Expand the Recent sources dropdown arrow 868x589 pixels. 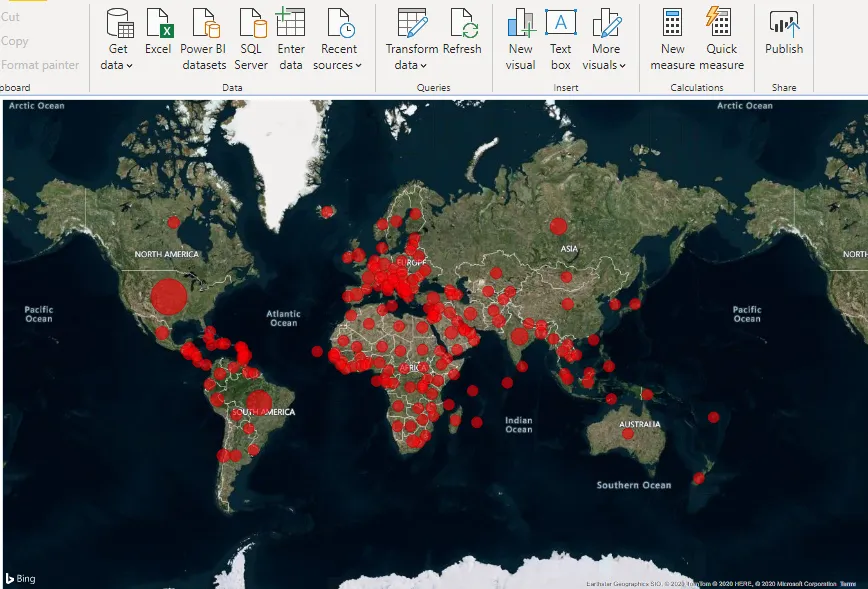[358, 65]
